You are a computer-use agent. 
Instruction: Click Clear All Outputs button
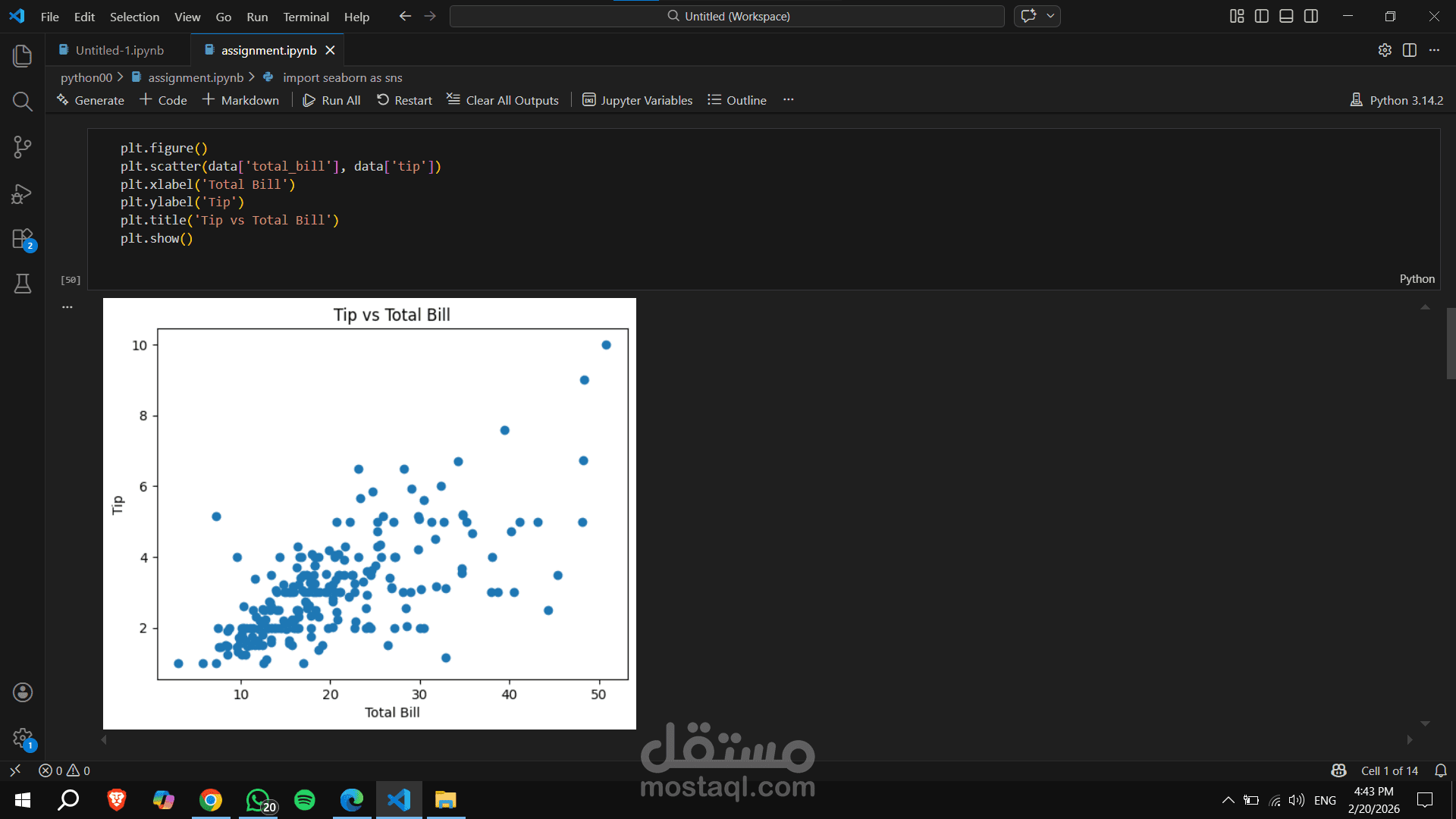tap(503, 100)
